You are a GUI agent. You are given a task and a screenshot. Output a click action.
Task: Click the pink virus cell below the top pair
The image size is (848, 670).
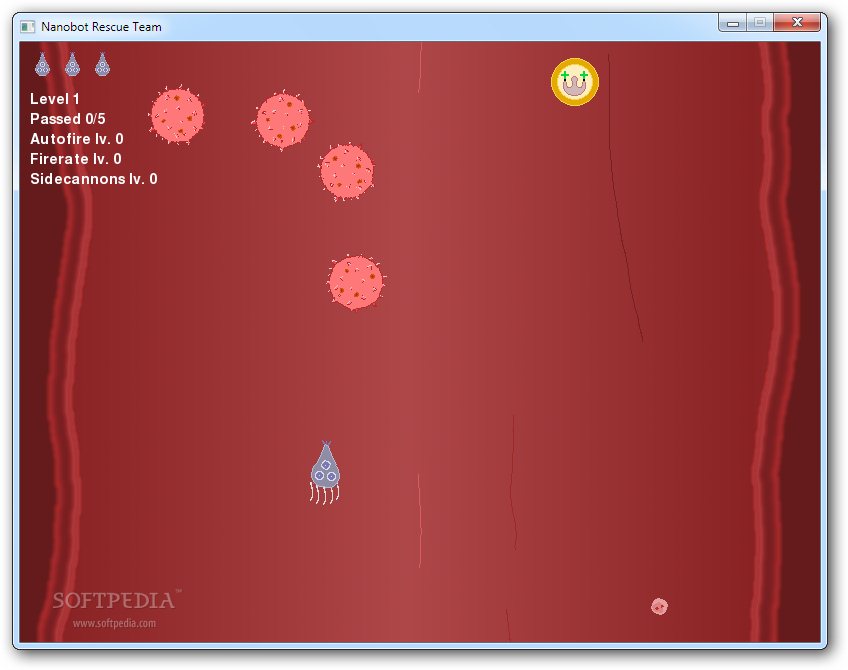[x=346, y=171]
